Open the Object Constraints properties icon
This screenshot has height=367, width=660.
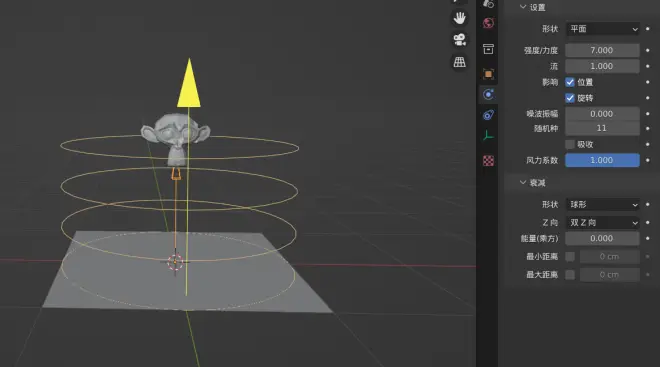pyautogui.click(x=488, y=115)
